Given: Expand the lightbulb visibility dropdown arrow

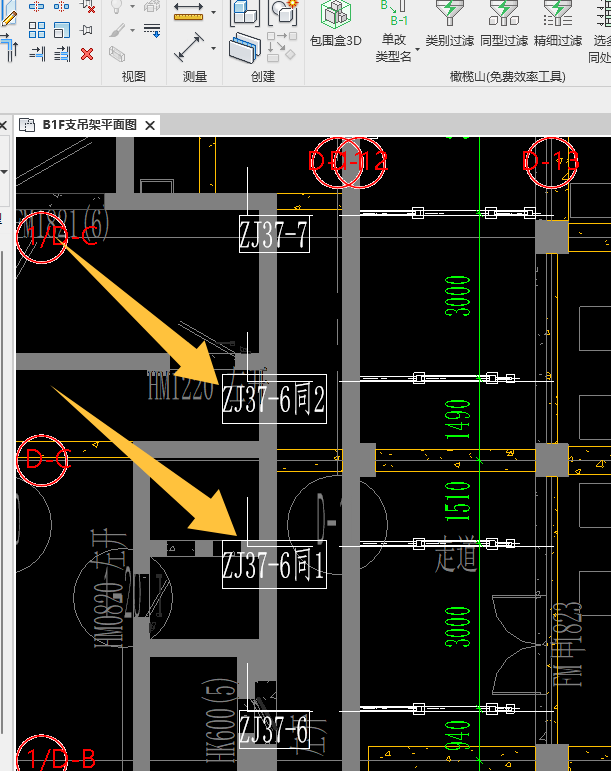Looking at the screenshot, I should click(133, 7).
